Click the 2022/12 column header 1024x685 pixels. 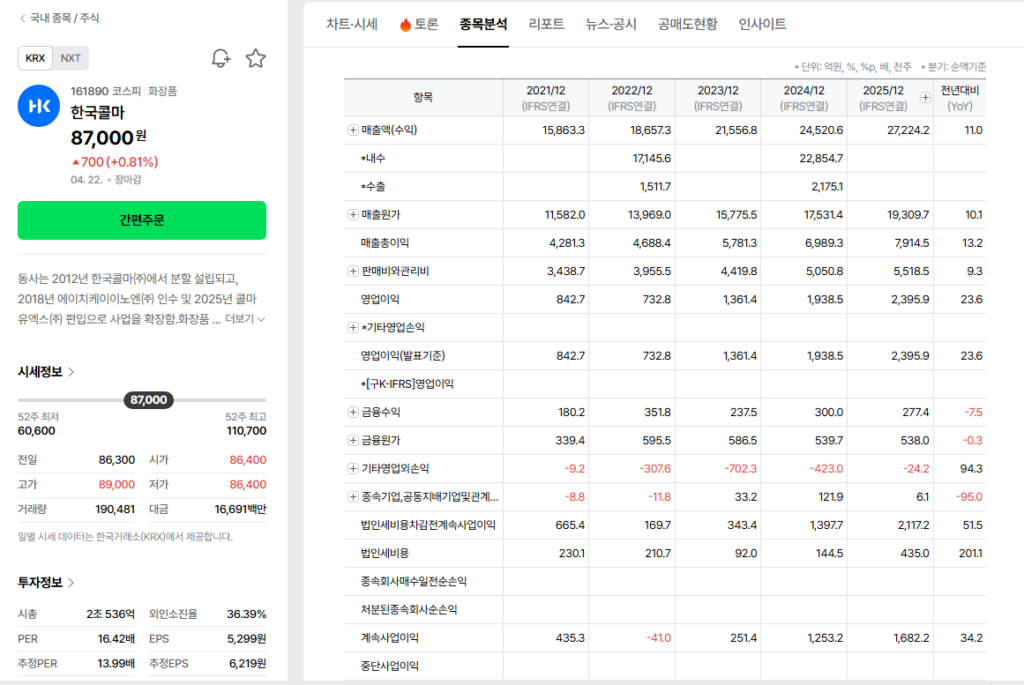coord(632,98)
